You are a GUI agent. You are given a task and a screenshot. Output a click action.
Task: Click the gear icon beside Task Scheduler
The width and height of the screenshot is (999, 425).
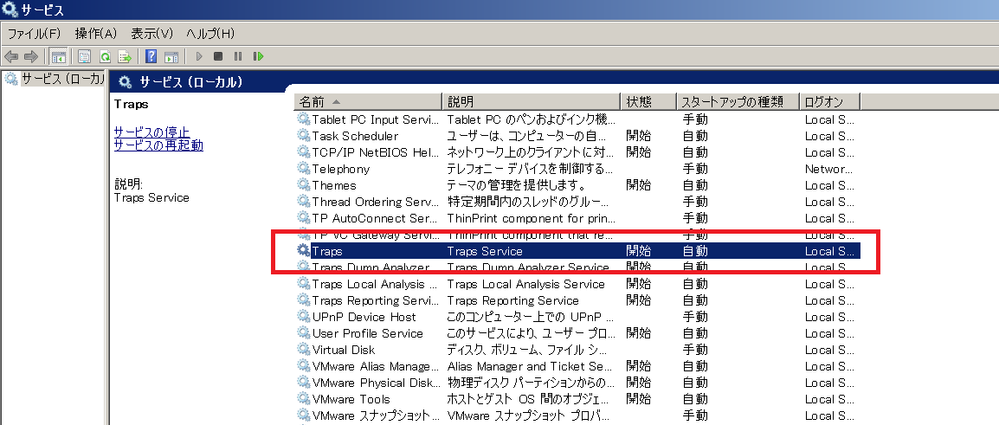(x=303, y=136)
